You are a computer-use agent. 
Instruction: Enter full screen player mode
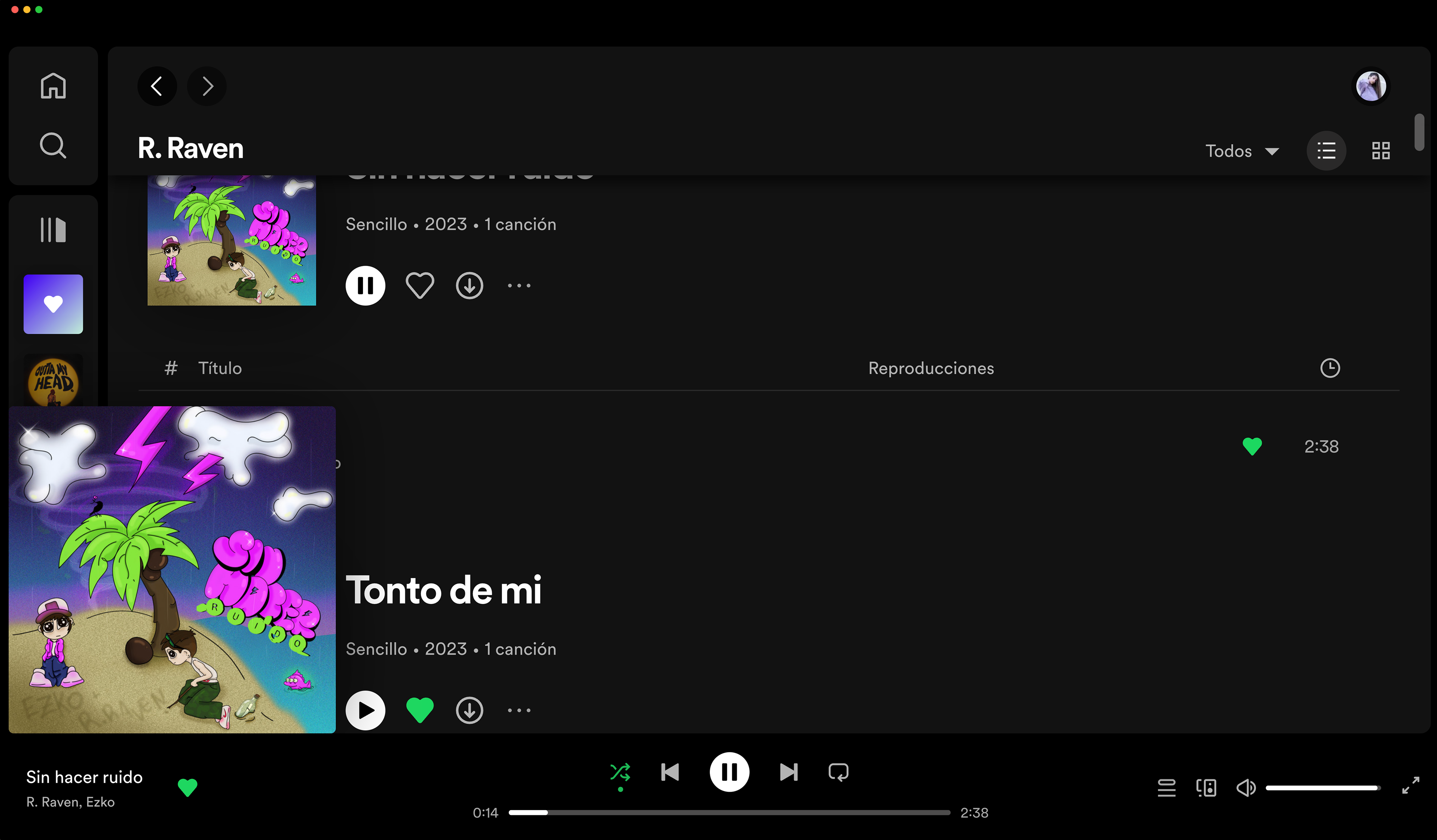(1410, 785)
